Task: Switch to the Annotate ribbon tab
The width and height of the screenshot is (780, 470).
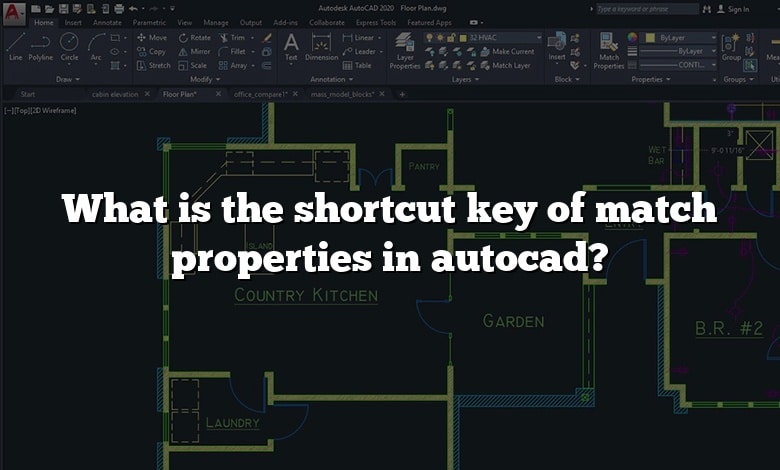Action: tap(107, 22)
